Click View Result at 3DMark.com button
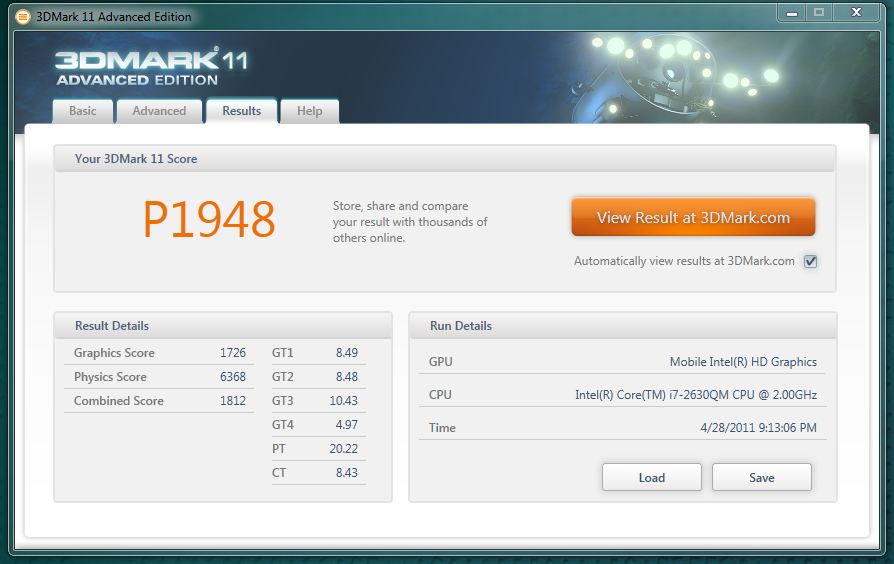Screen dimensions: 894x564 tap(693, 217)
